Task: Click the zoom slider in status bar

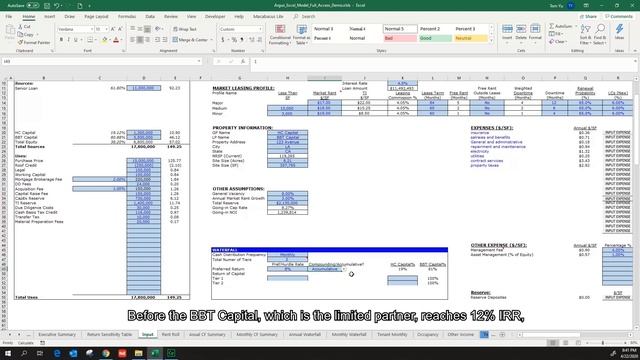Action: 602,343
